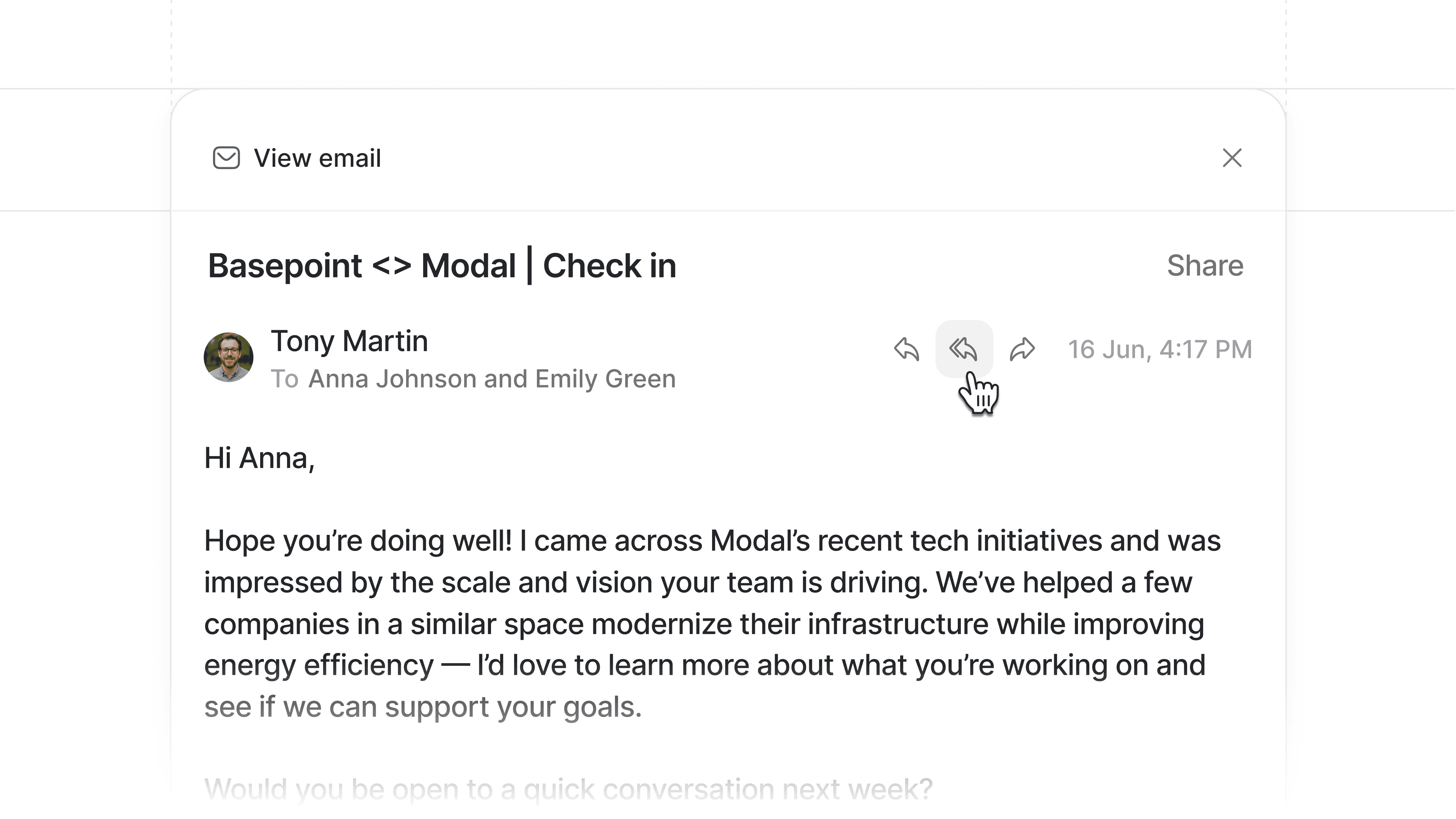Viewport: 1456px width, 819px height.
Task: Click Check in within the subject heading
Action: 609,266
